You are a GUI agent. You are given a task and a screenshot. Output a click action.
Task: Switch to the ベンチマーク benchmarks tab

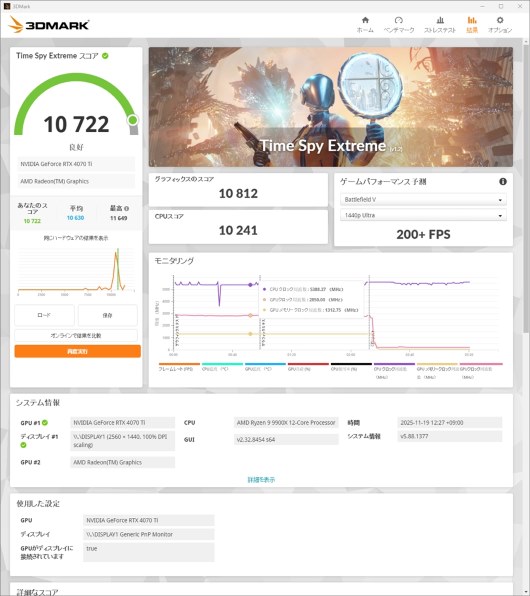(398, 25)
